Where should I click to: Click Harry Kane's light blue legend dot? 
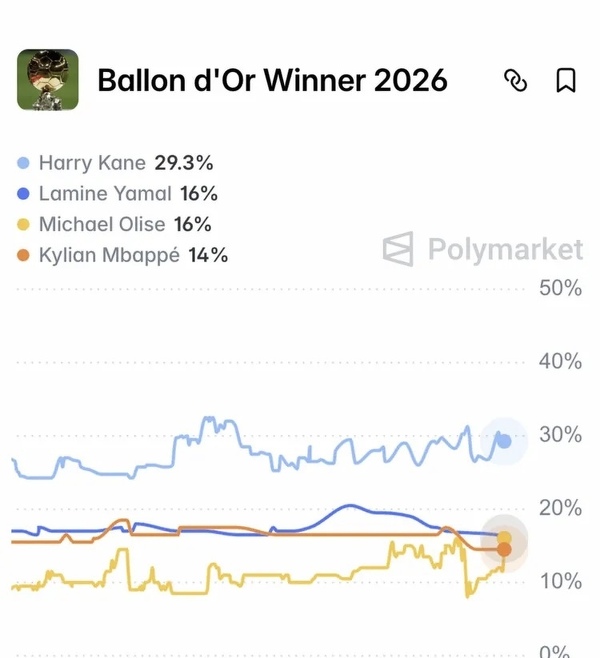[24, 163]
